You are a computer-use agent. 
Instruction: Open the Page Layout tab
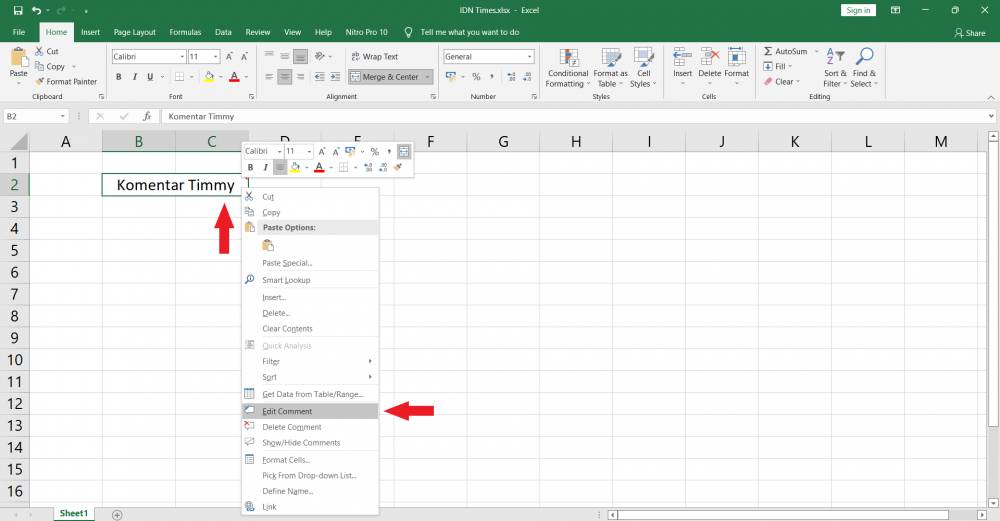click(135, 32)
